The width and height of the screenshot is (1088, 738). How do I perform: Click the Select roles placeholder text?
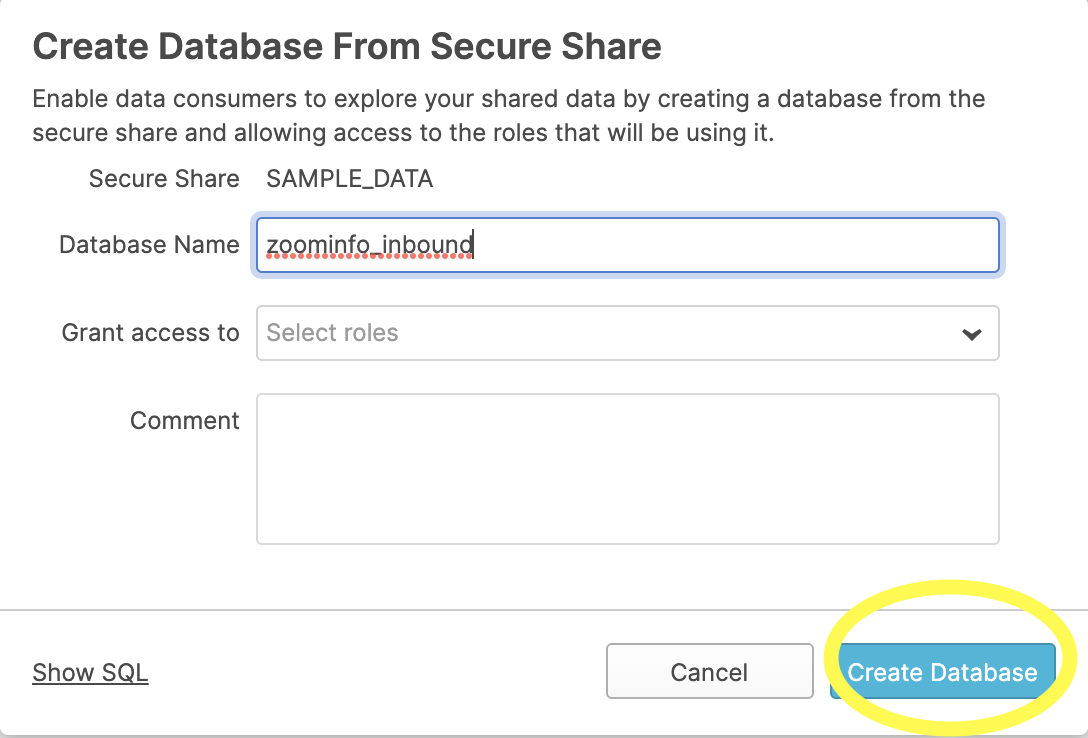(x=332, y=333)
